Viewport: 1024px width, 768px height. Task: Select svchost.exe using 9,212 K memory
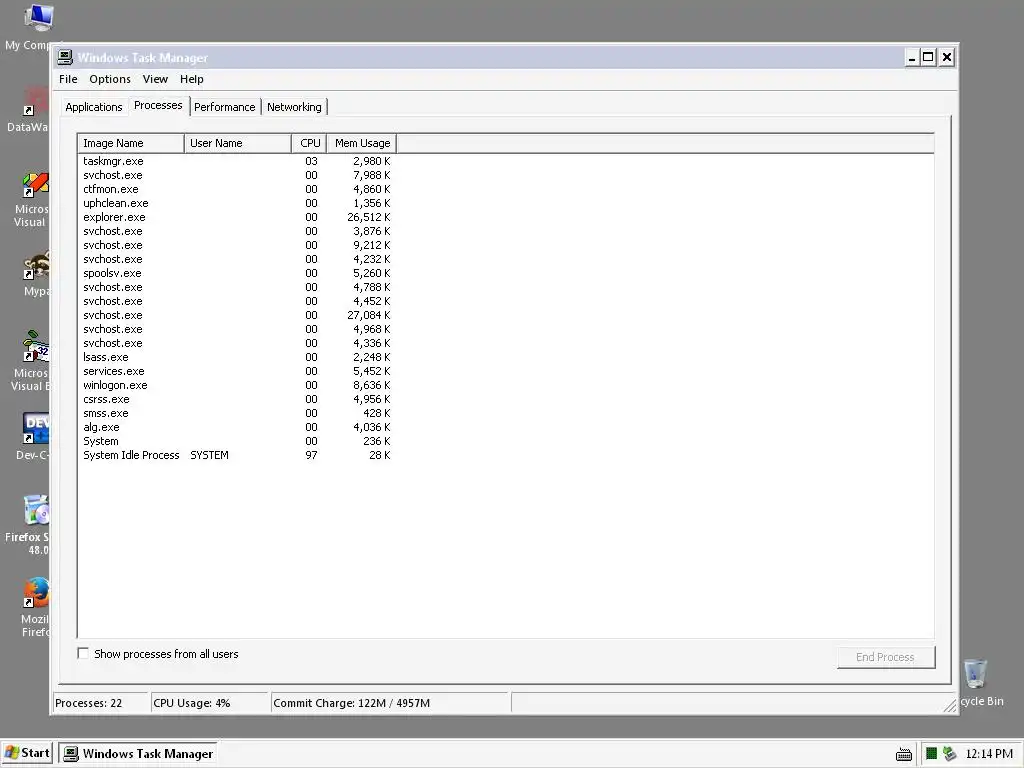click(x=236, y=245)
